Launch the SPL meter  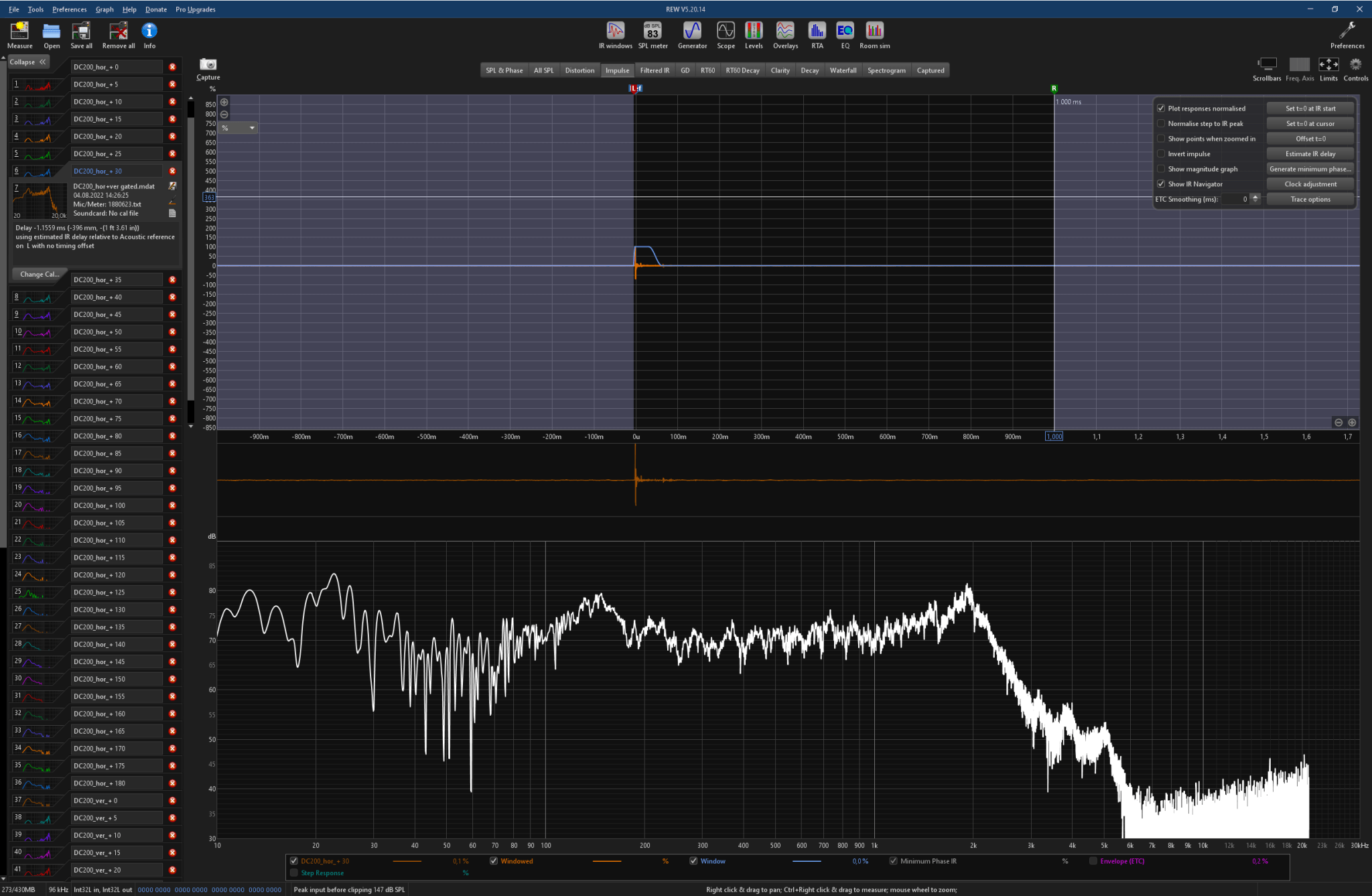pos(653,35)
